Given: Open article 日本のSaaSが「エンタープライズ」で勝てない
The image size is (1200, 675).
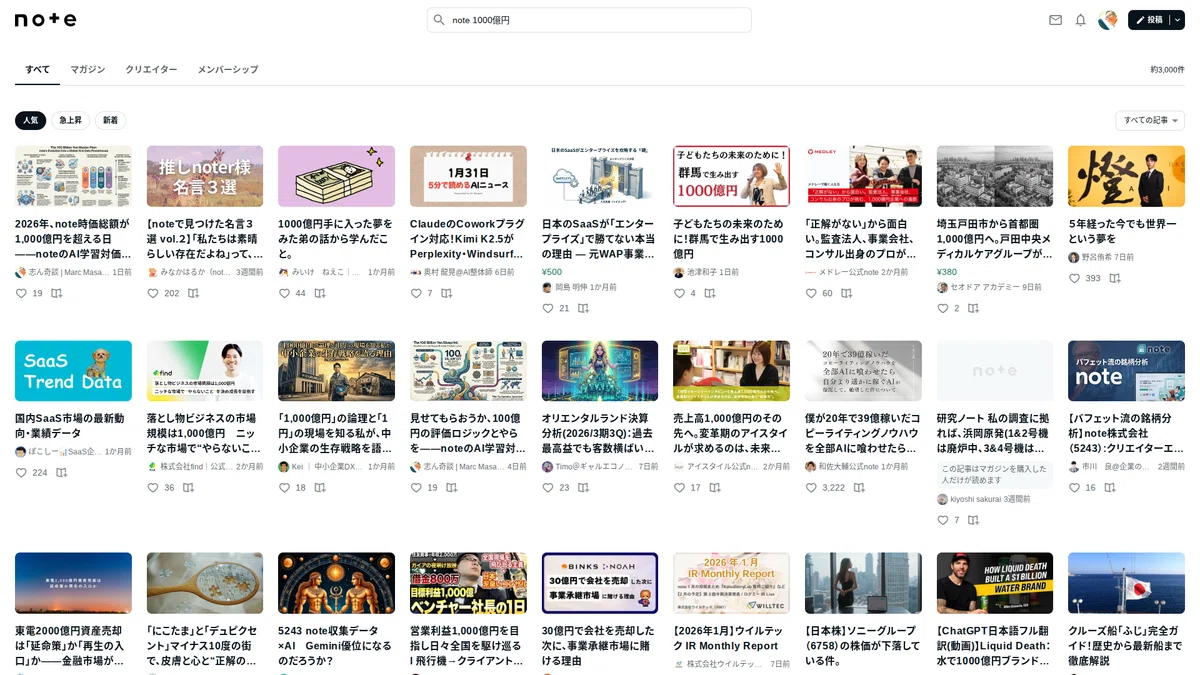Looking at the screenshot, I should 600,238.
